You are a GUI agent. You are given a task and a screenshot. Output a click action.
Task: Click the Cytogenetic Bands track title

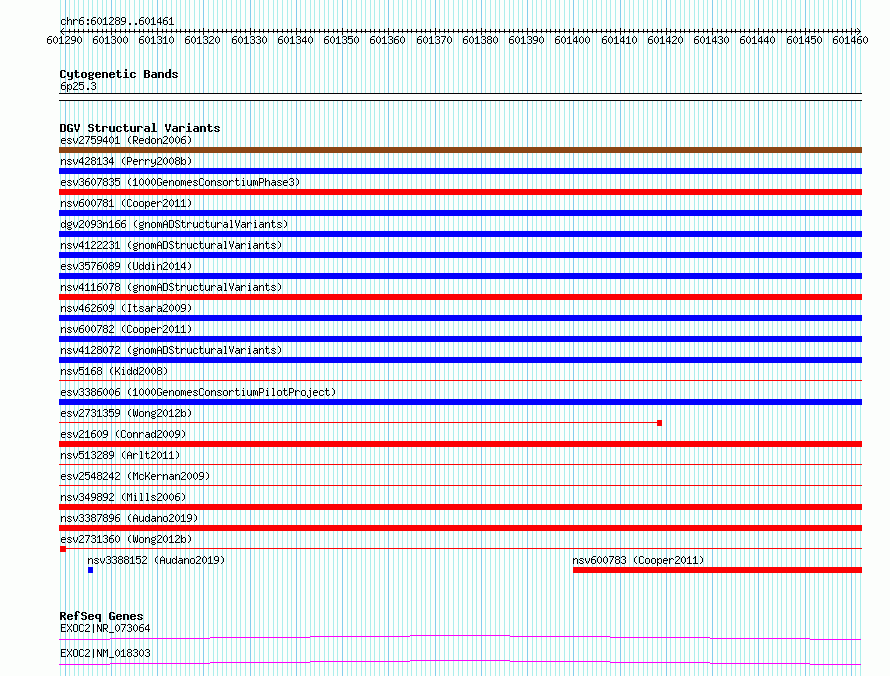click(x=119, y=74)
